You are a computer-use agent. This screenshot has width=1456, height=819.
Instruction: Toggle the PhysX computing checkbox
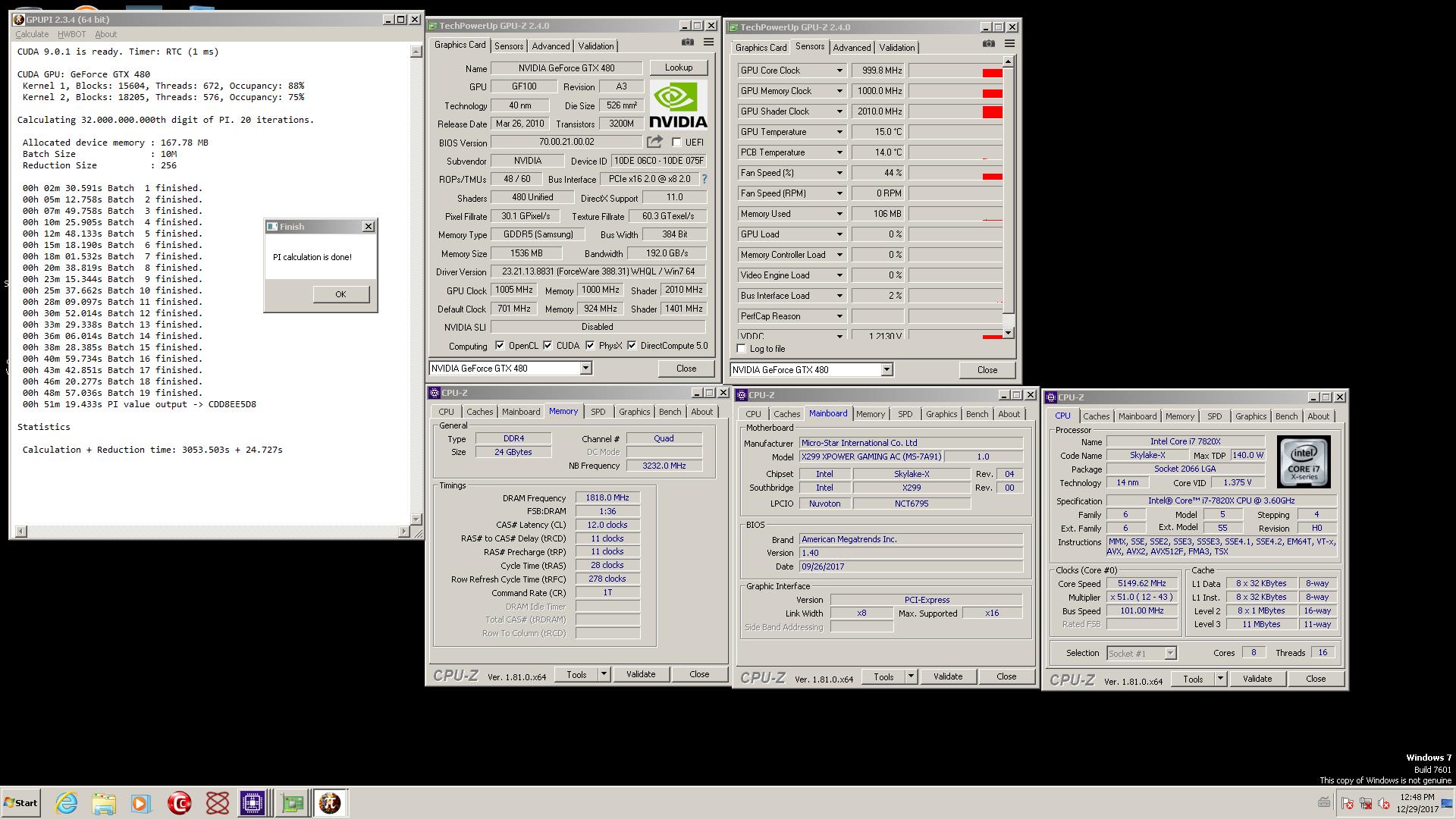click(590, 345)
